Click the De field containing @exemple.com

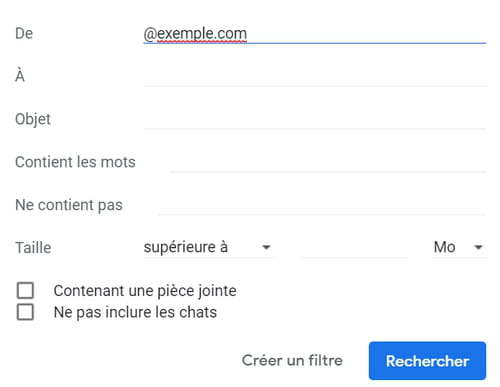click(x=314, y=33)
